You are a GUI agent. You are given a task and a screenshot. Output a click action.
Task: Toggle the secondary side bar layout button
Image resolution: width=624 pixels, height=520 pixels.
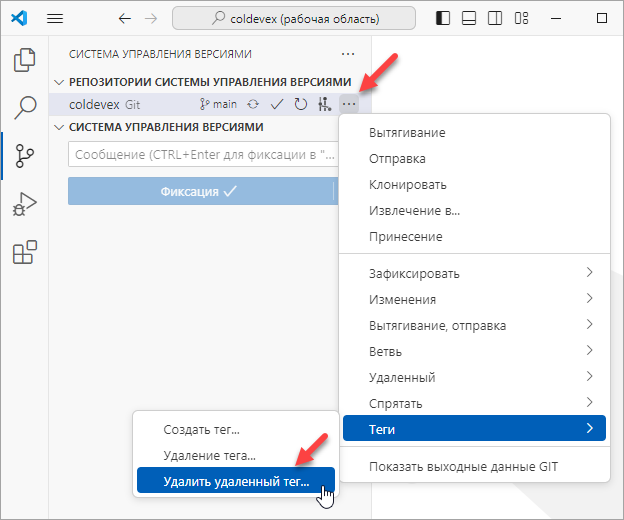click(493, 19)
